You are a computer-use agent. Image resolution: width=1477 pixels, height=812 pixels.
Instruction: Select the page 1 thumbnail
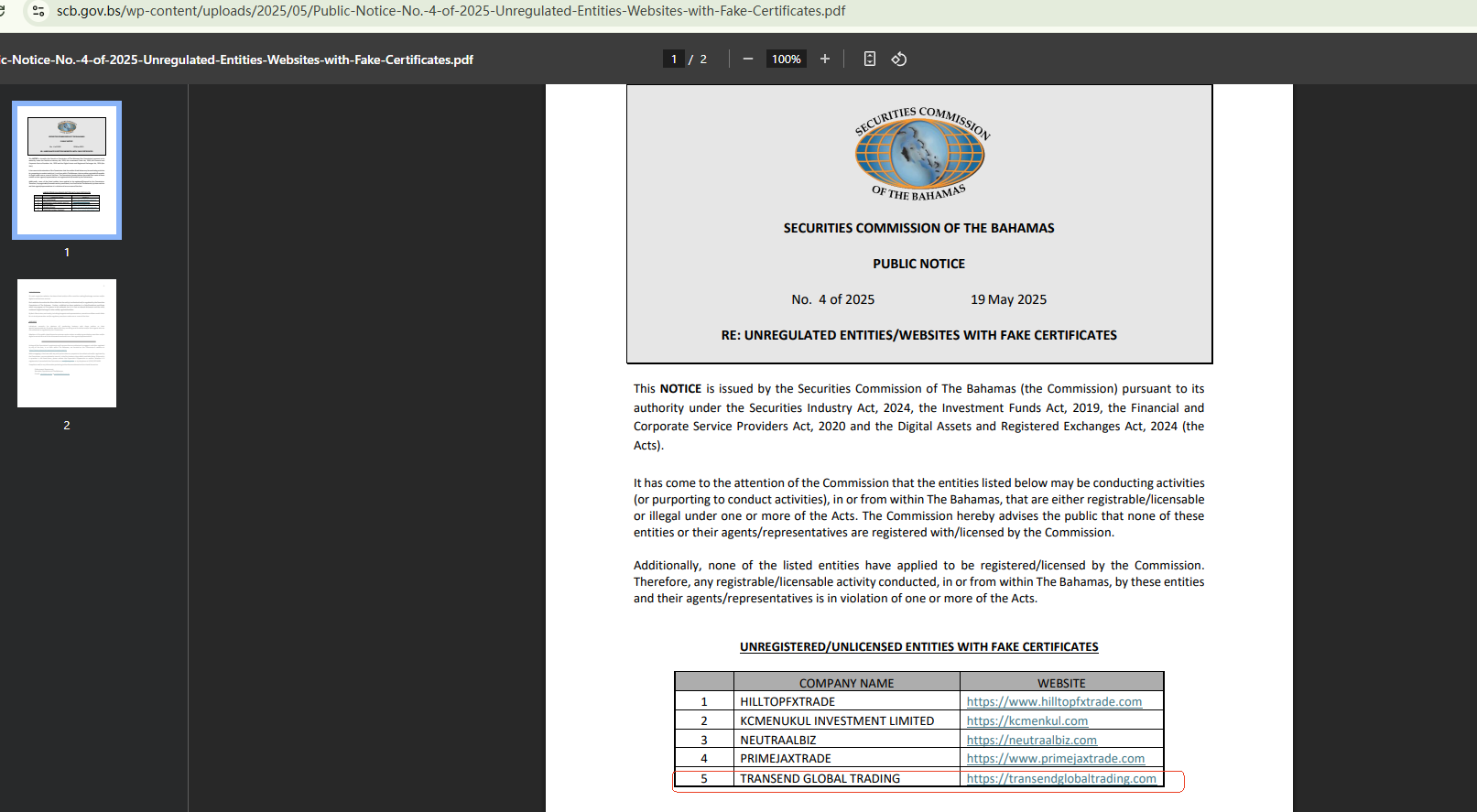coord(67,170)
